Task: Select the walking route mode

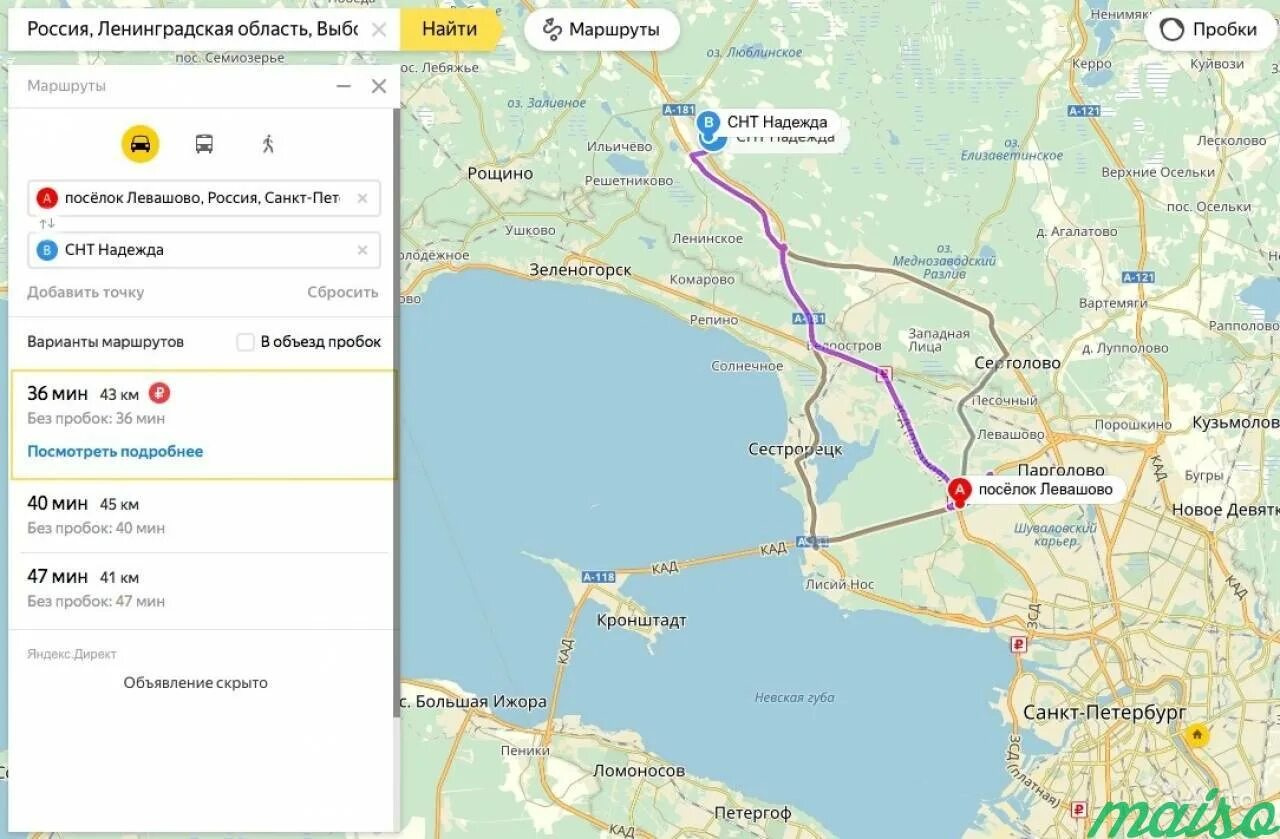Action: click(x=268, y=144)
